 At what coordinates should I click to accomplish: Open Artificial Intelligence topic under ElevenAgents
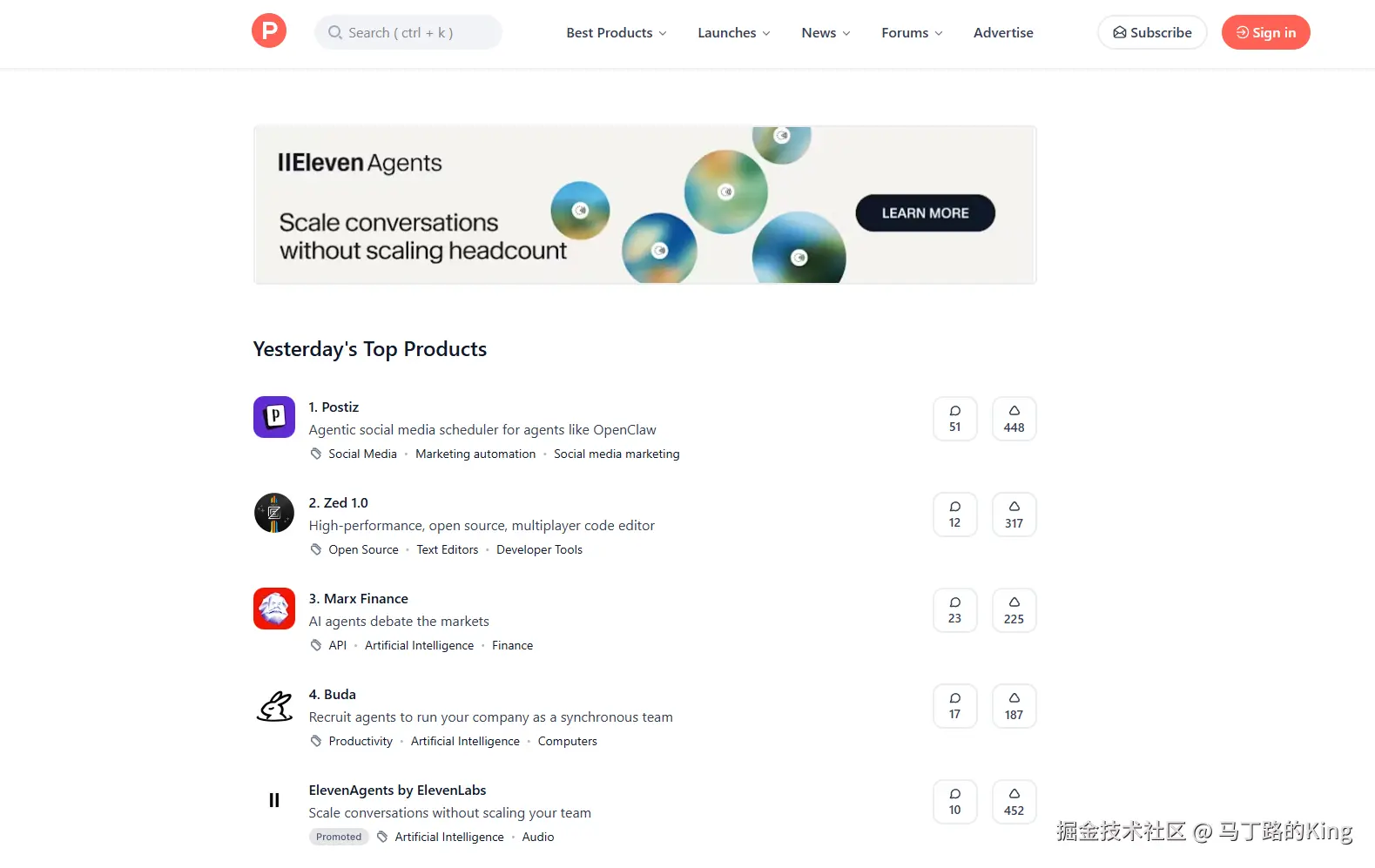pyautogui.click(x=449, y=837)
